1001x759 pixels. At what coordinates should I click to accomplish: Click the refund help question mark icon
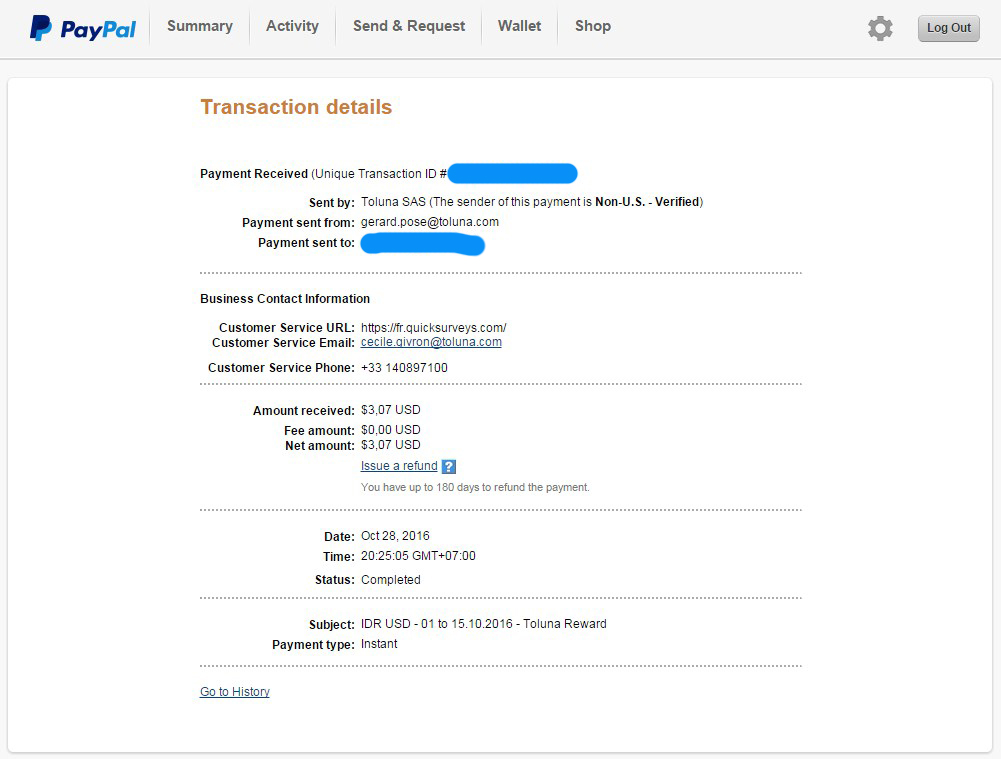click(x=449, y=467)
